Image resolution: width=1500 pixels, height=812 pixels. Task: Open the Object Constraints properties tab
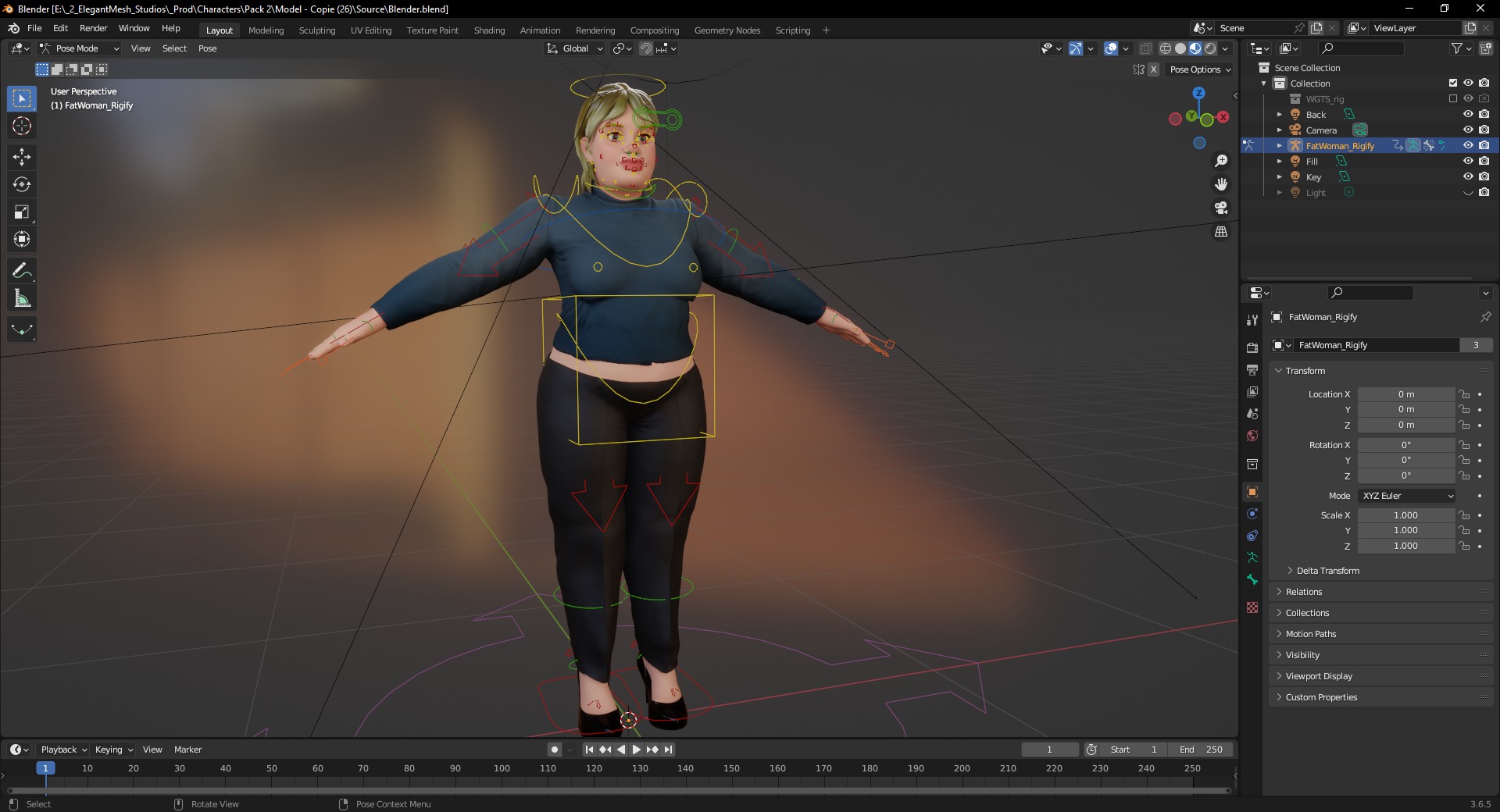coord(1252,536)
